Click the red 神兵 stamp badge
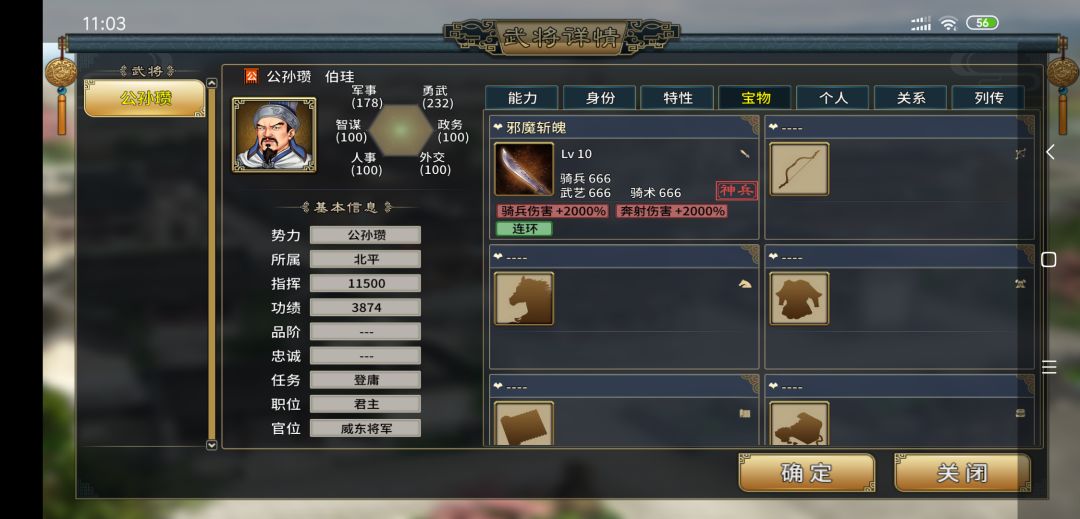Viewport: 1080px width, 519px height. coord(736,191)
